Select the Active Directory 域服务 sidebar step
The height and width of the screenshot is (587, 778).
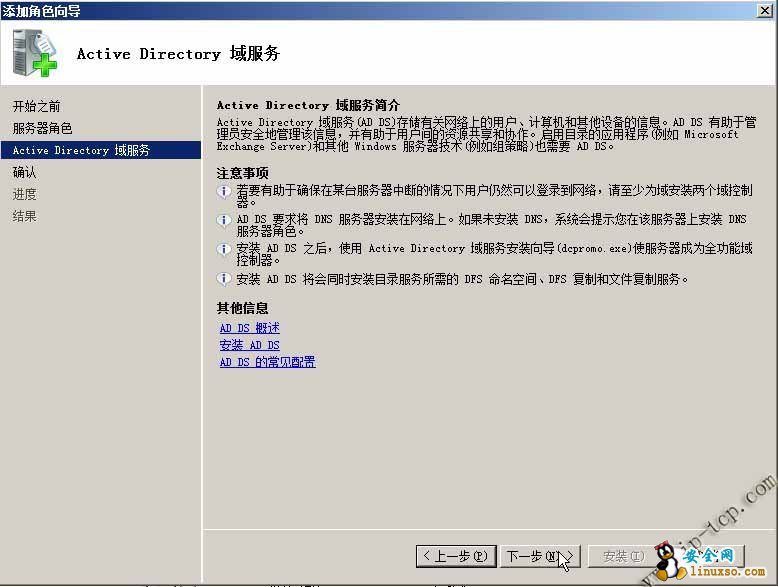coord(101,150)
